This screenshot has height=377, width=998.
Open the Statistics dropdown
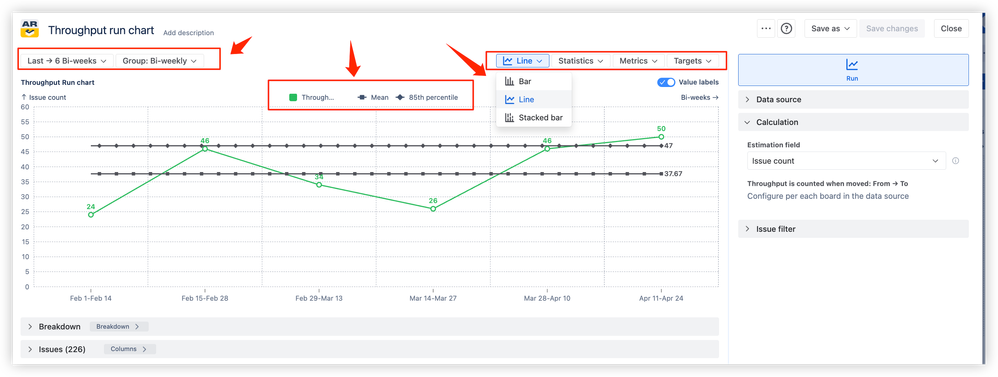click(x=580, y=61)
